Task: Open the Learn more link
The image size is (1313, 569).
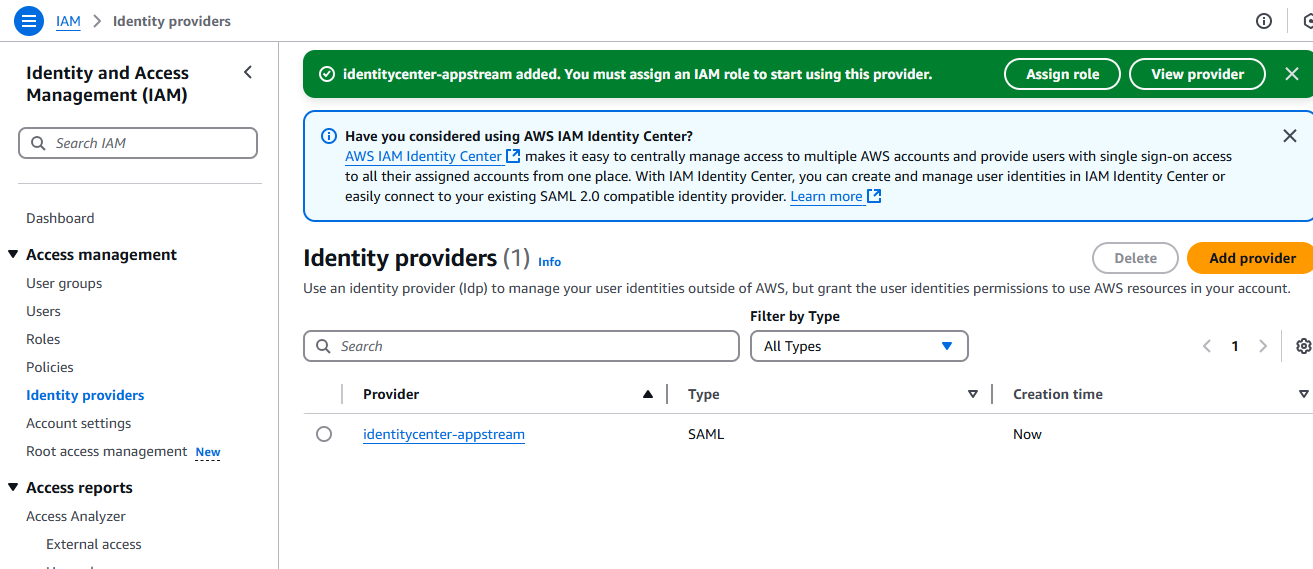Action: [826, 196]
